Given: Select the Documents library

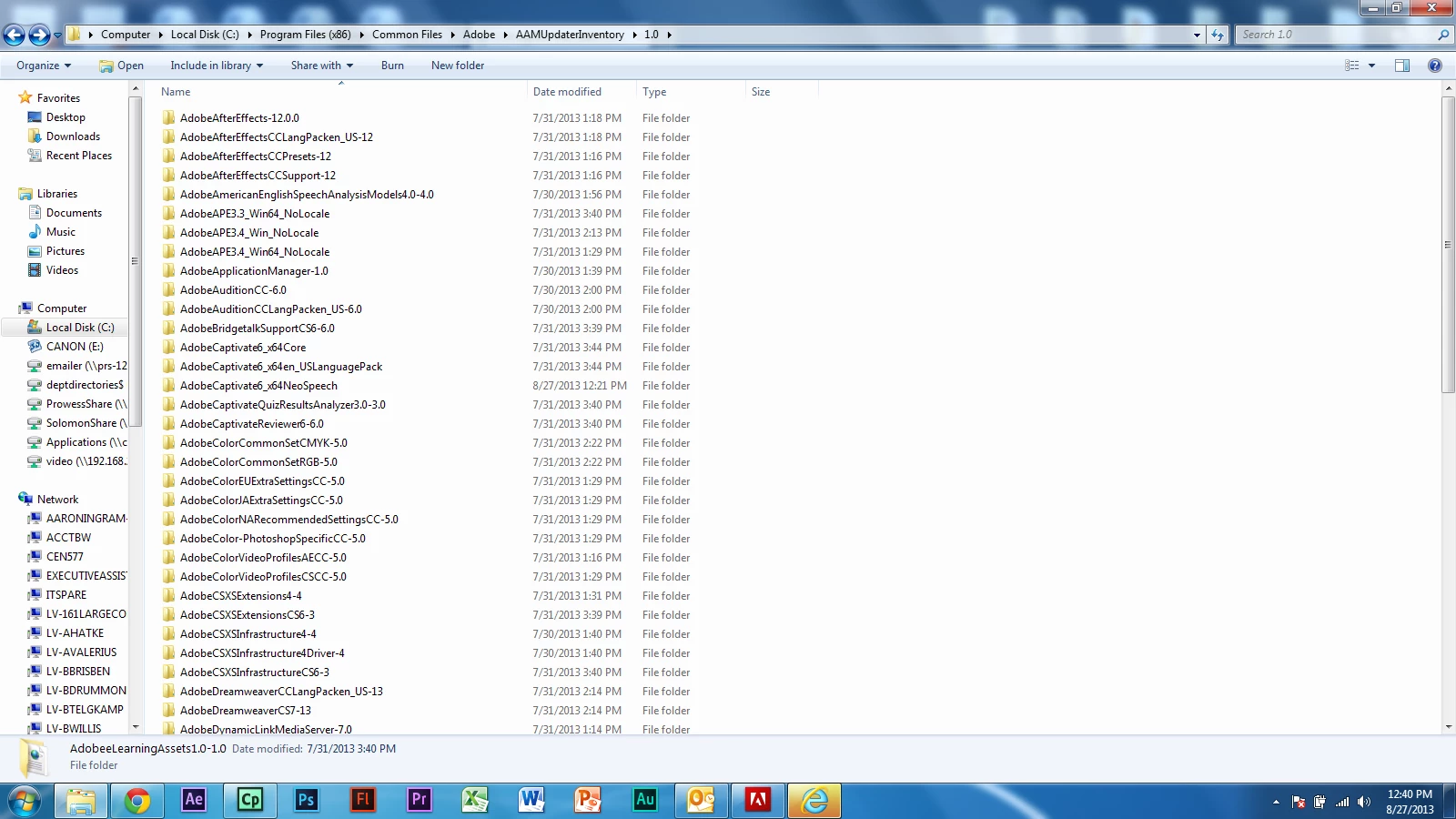Looking at the screenshot, I should 74,213.
